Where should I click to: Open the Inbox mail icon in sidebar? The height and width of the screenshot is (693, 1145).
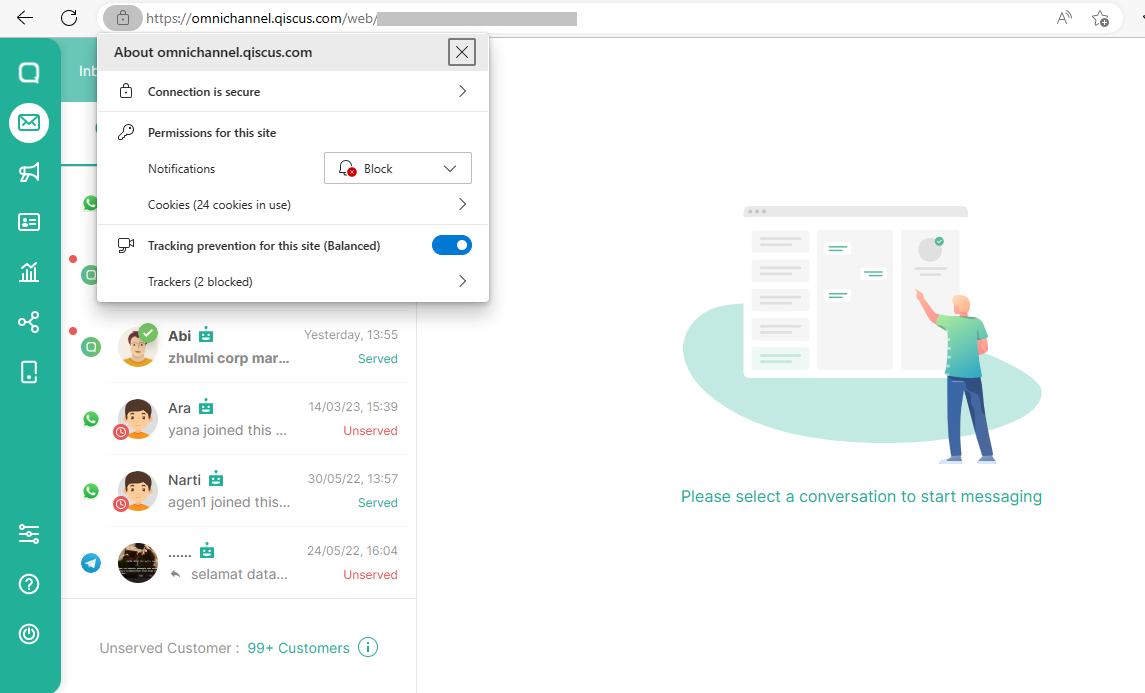(x=29, y=123)
